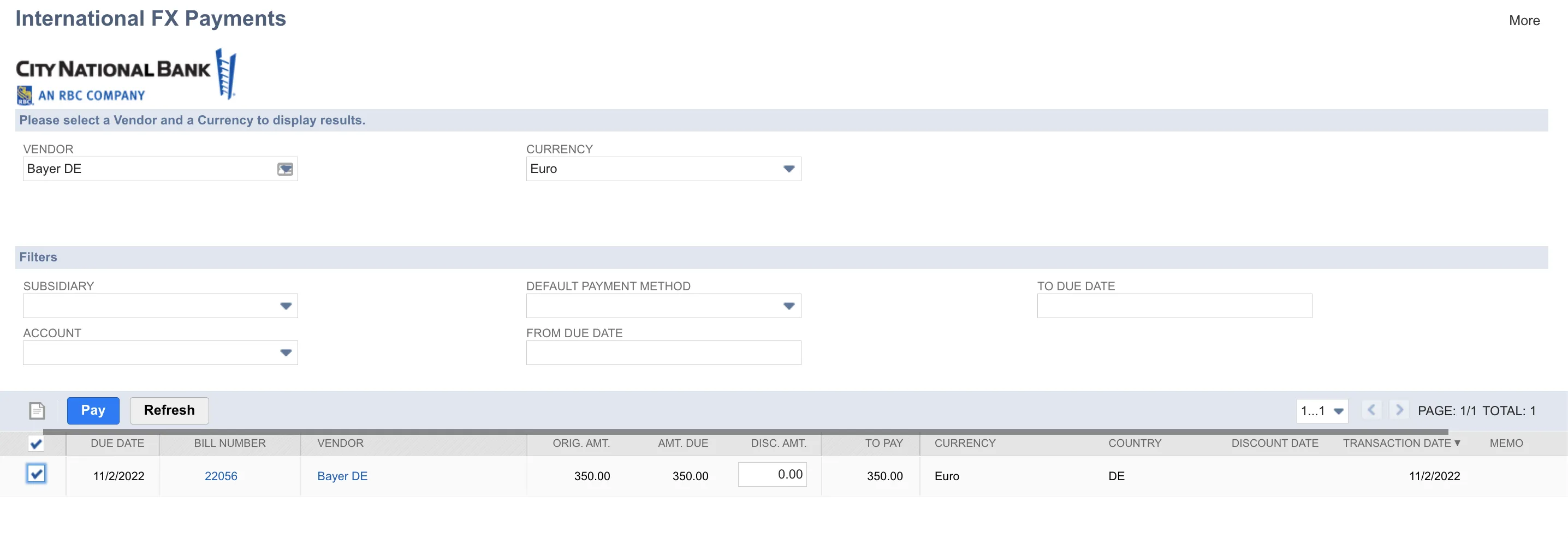Click the To Pay column header
The width and height of the screenshot is (1568, 538).
(x=884, y=444)
